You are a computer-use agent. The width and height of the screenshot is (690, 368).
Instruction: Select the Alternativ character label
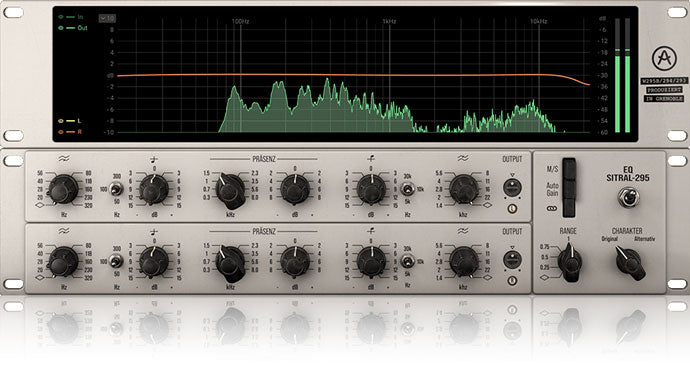tap(644, 239)
